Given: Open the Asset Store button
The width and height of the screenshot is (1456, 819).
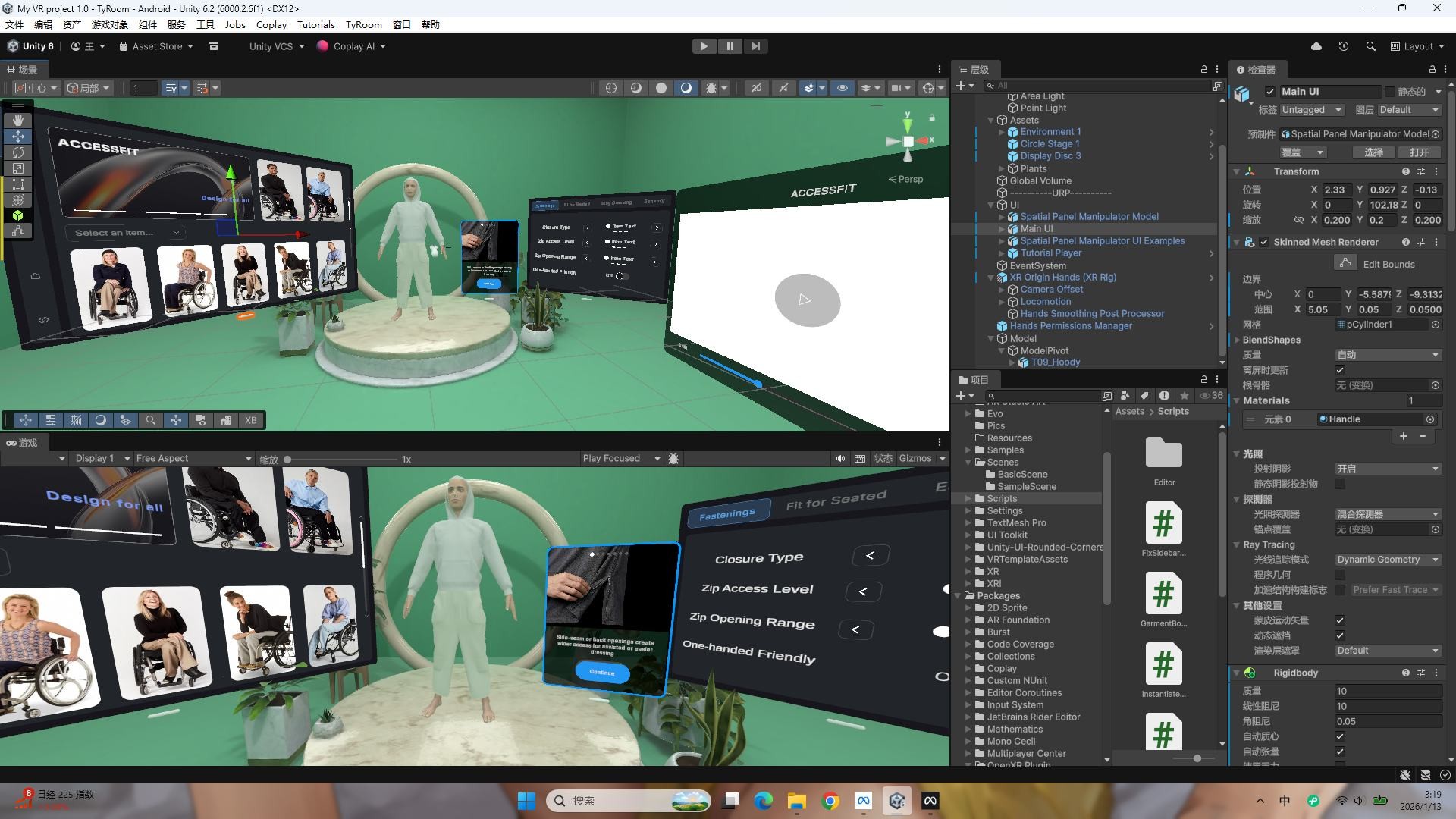Looking at the screenshot, I should pos(156,46).
